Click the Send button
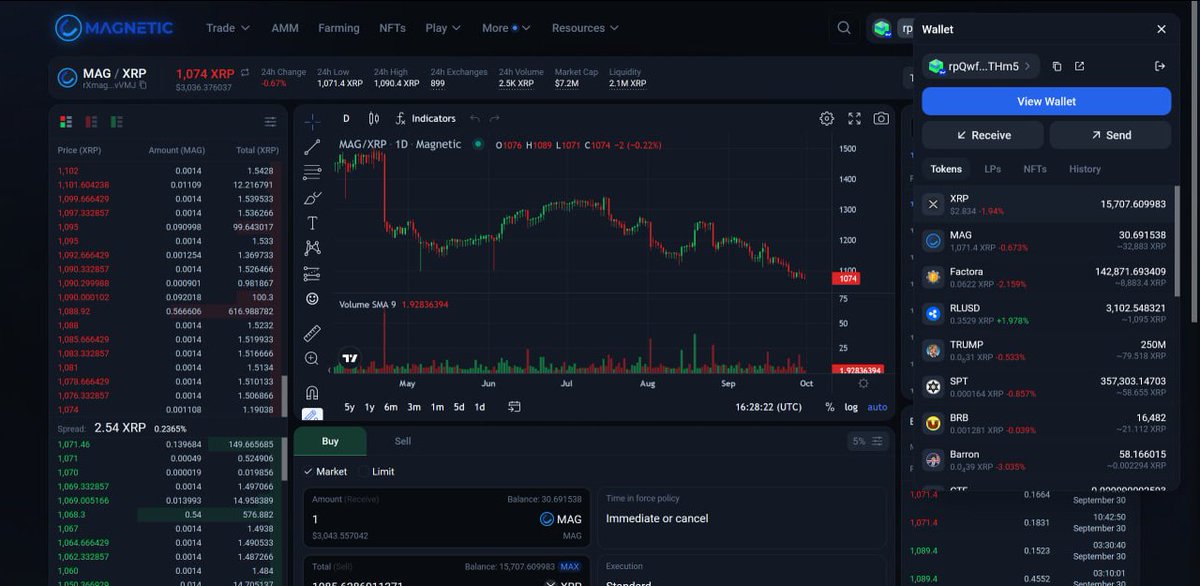This screenshot has width=1200, height=586. click(1110, 135)
